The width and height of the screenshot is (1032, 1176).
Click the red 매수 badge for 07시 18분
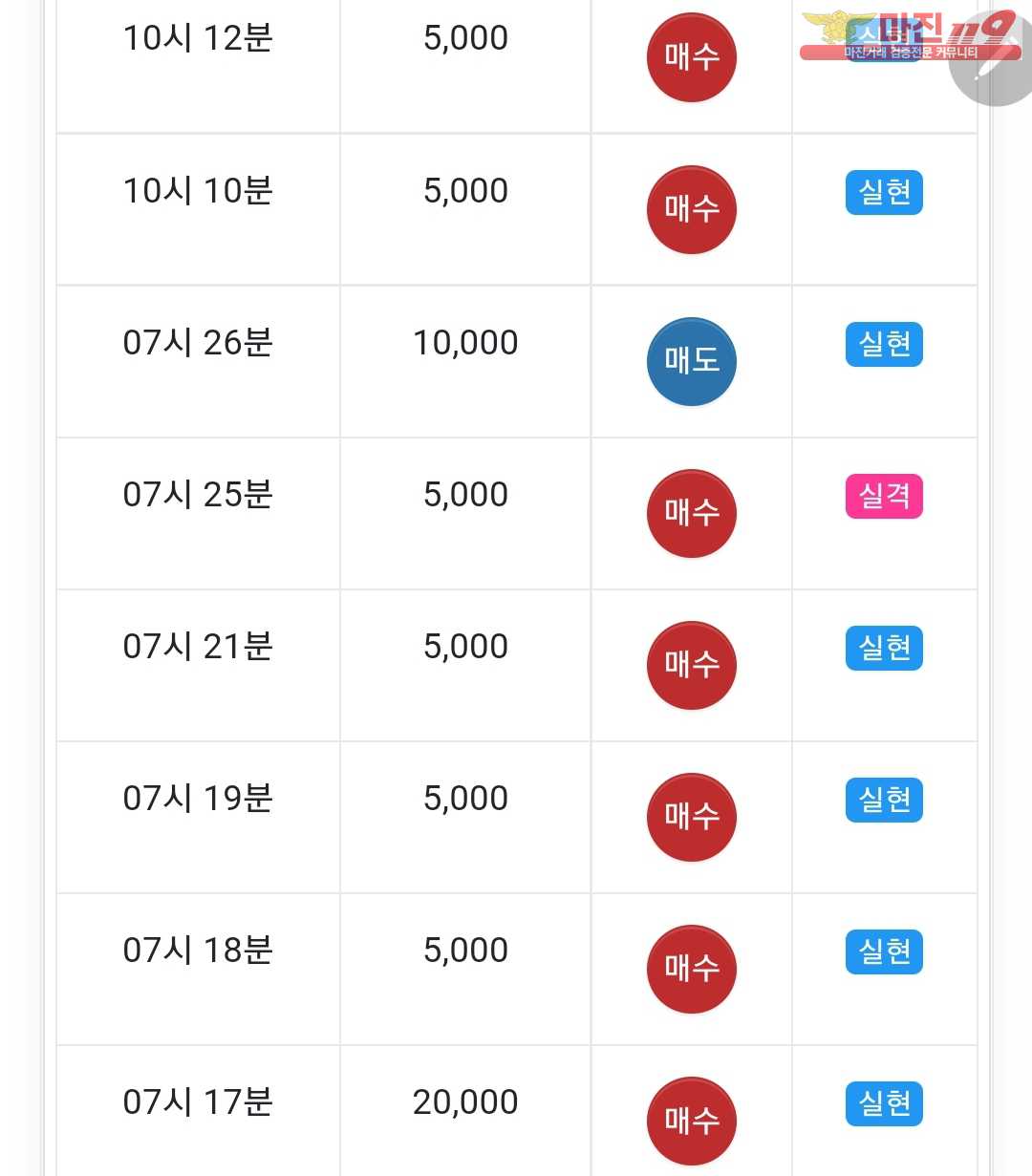692,969
